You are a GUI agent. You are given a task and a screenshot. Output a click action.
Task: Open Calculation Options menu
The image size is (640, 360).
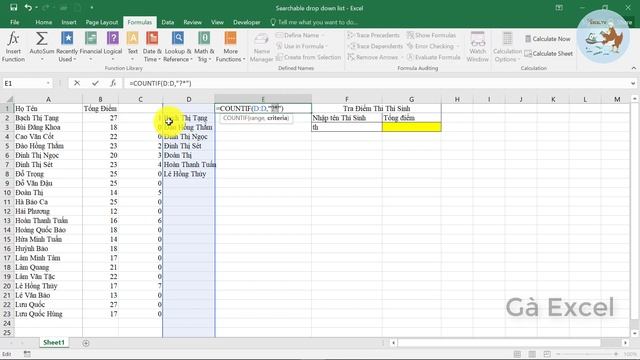507,47
